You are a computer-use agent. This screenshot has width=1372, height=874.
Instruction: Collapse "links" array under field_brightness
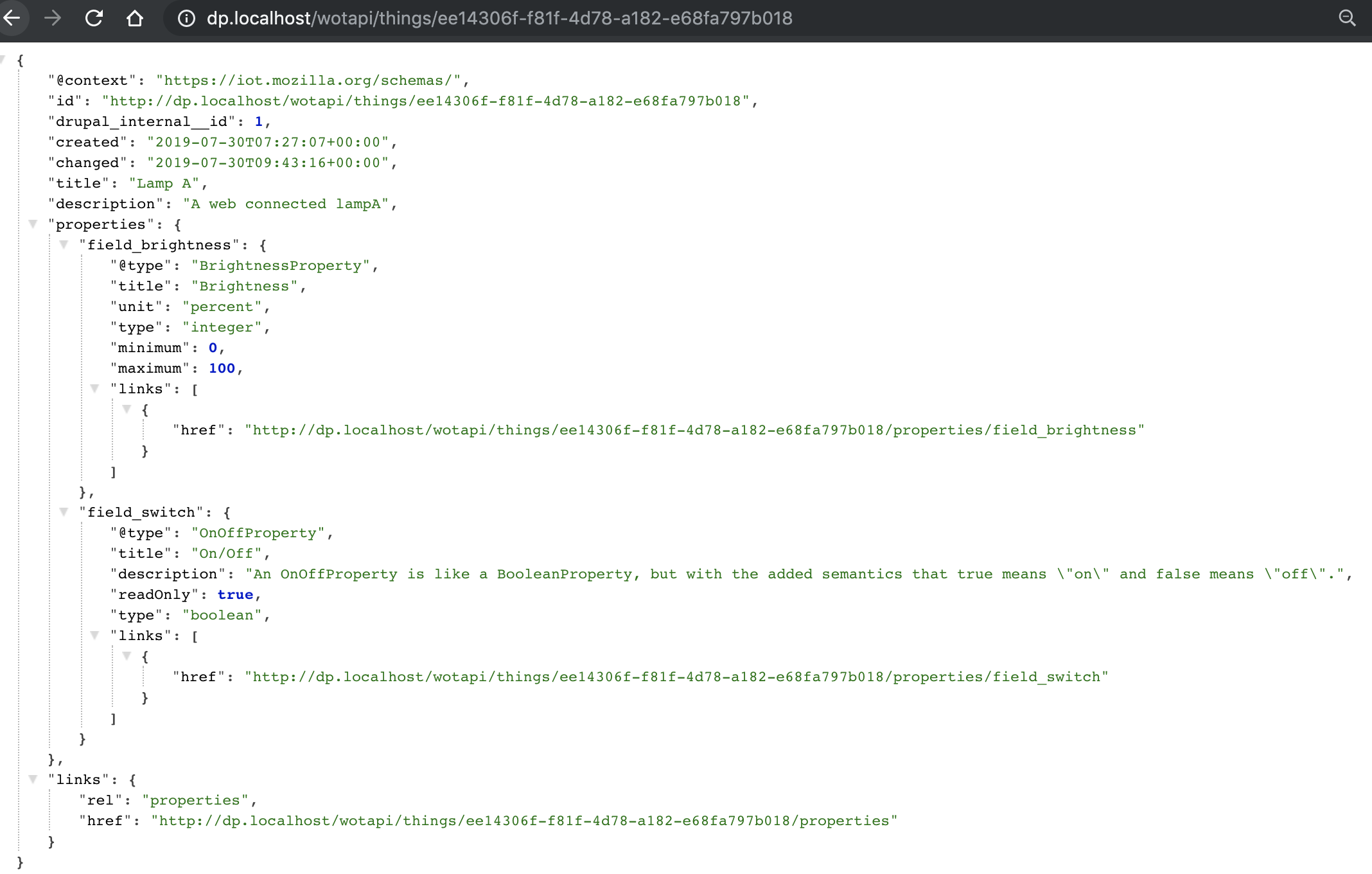point(94,389)
